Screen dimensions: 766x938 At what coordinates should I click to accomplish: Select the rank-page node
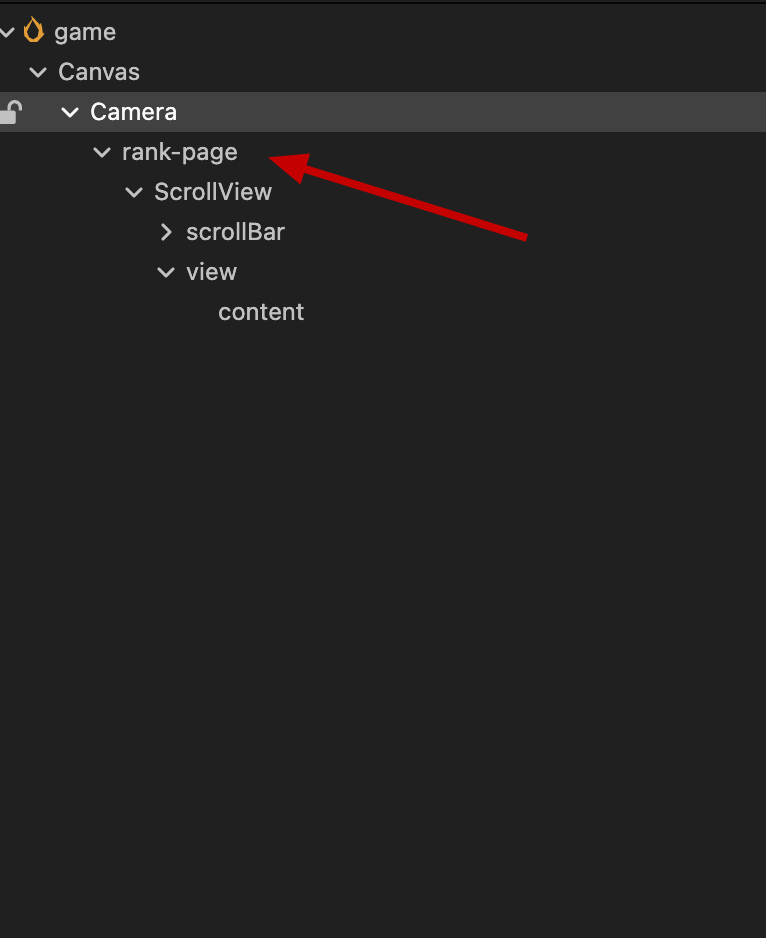click(x=180, y=152)
